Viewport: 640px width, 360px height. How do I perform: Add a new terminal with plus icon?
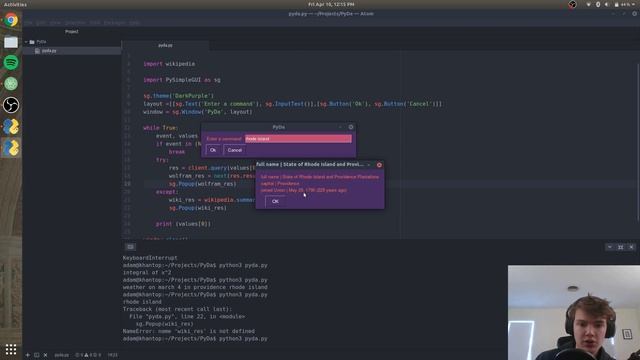point(27,355)
